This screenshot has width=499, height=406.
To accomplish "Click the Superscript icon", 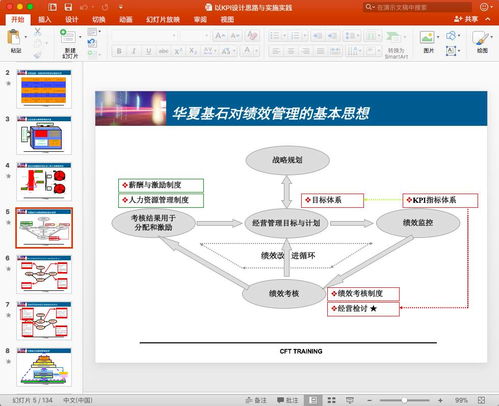I will pos(178,51).
